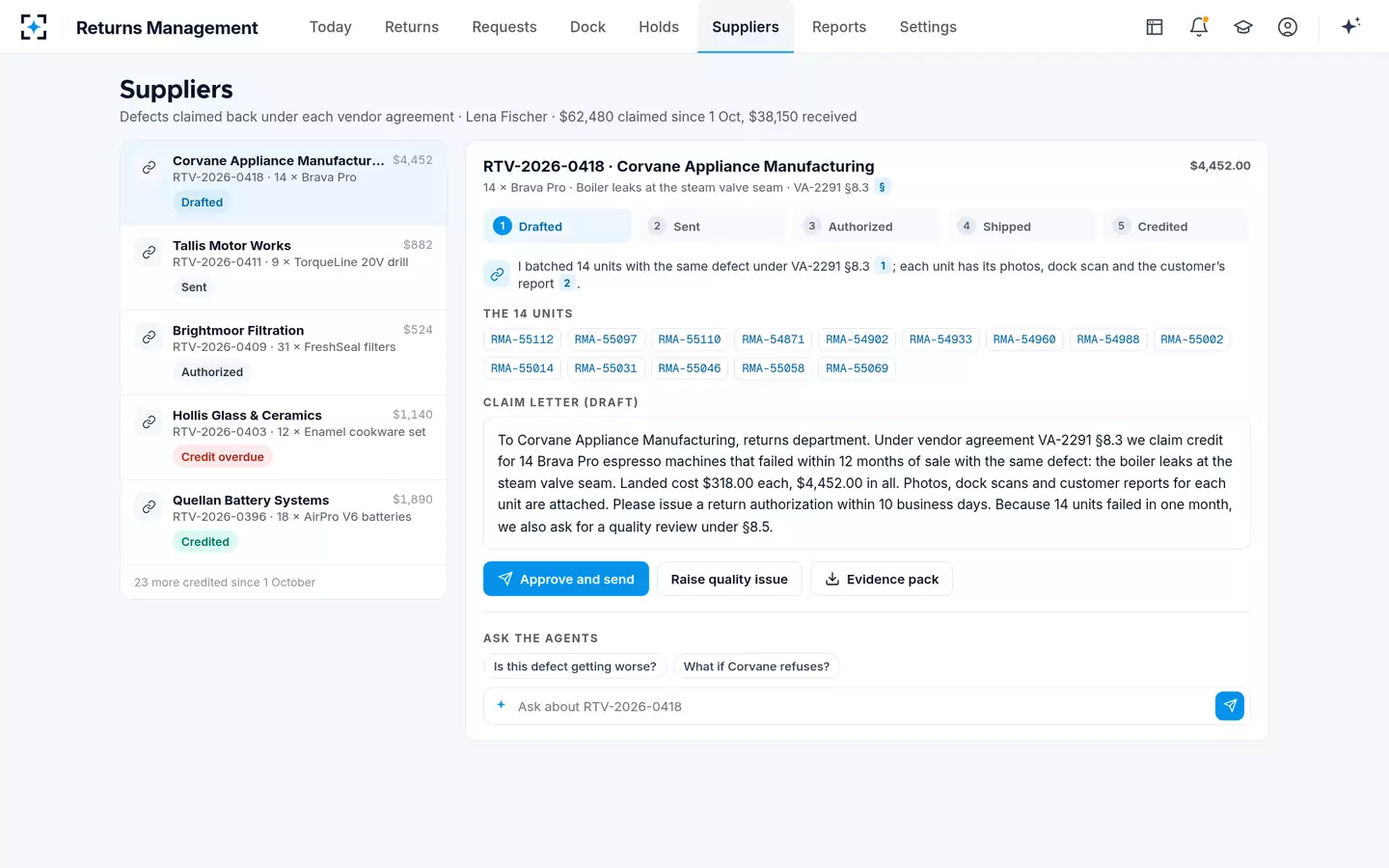Open the layout panel icon in header
This screenshot has width=1389, height=868.
click(x=1155, y=27)
